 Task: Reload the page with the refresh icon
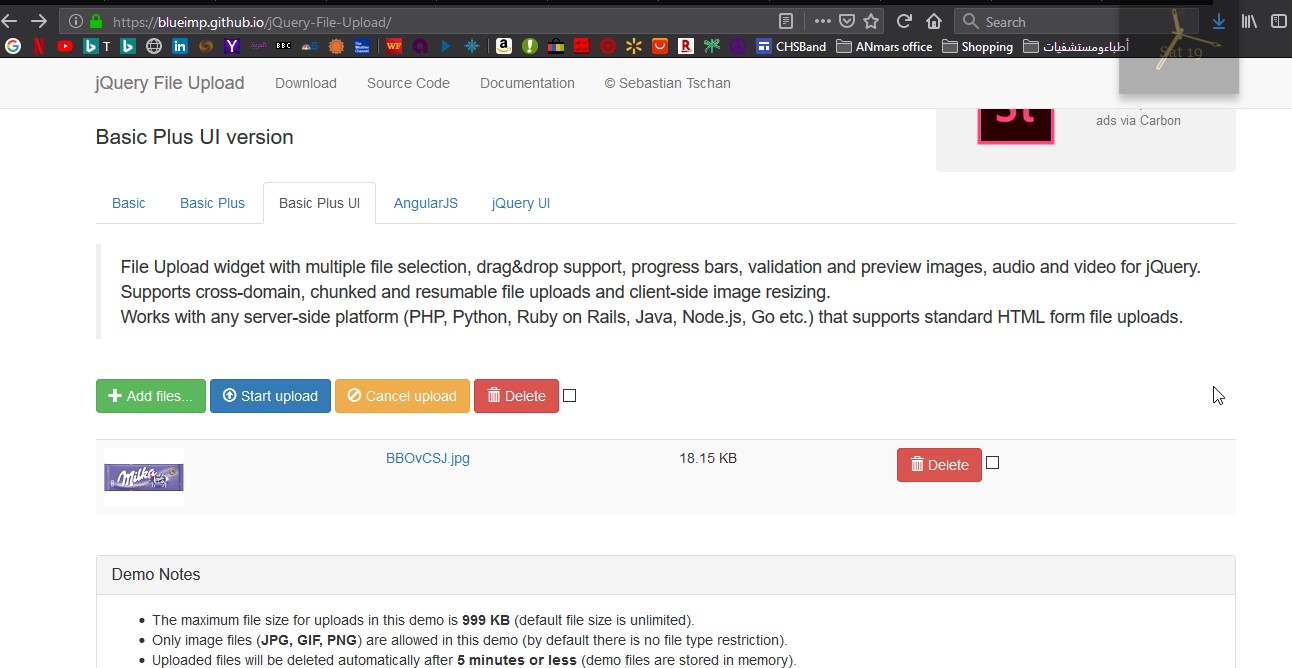tap(904, 21)
